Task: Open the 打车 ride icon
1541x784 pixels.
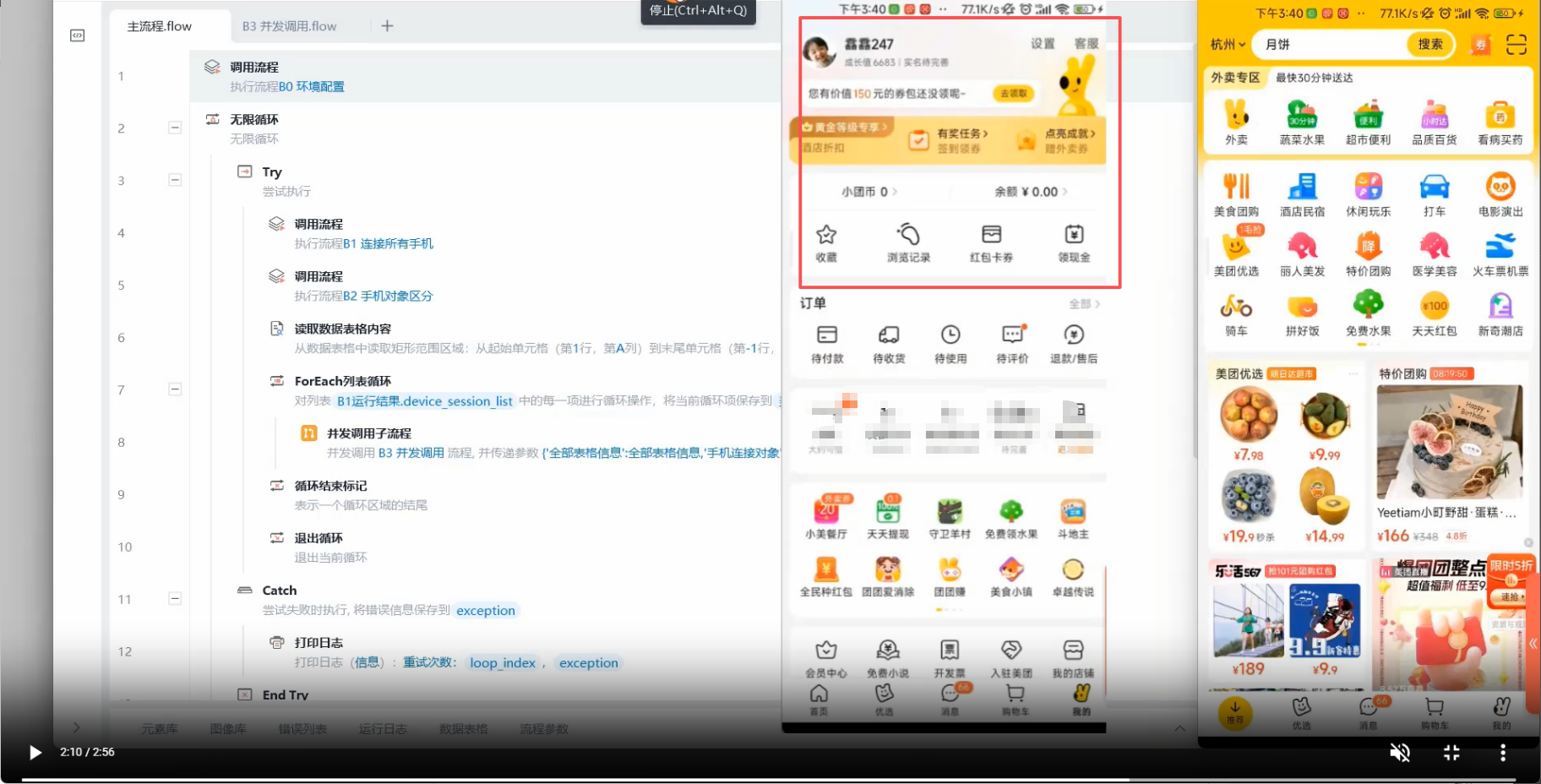Action: point(1435,194)
